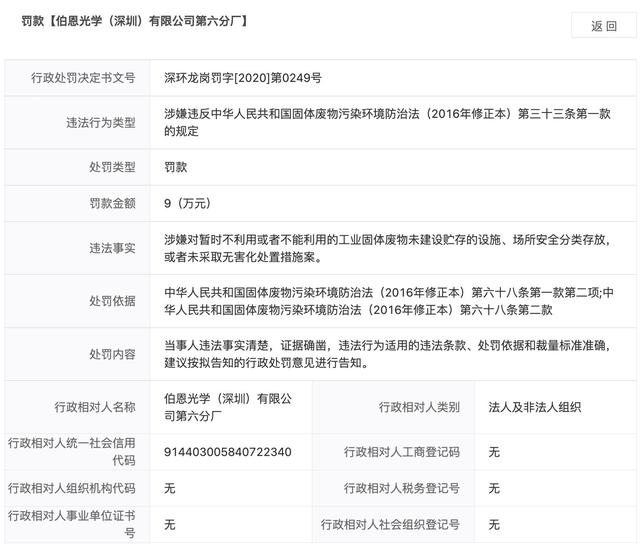Screen dimensions: 640x544
Task: Click the 行政相对人工商登记码 label
Action: (x=402, y=452)
